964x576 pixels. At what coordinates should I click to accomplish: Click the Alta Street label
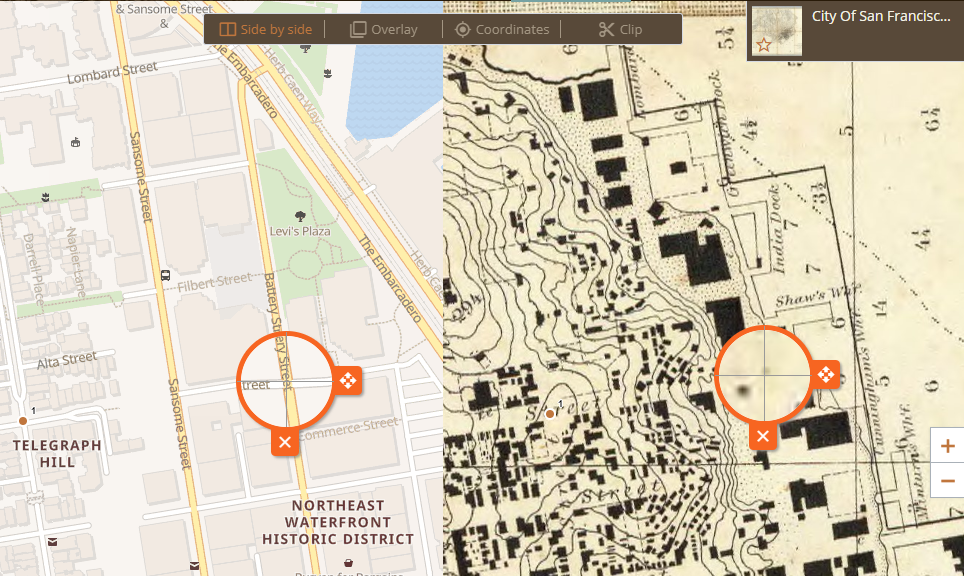point(67,360)
